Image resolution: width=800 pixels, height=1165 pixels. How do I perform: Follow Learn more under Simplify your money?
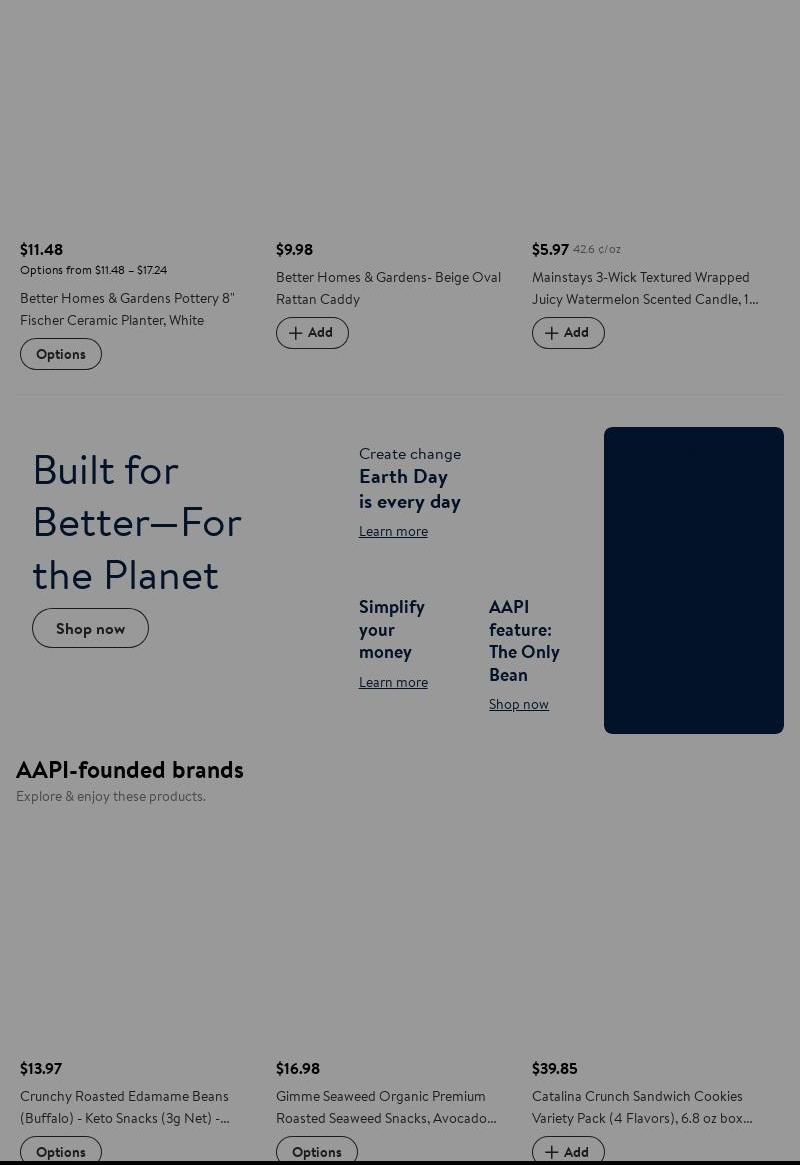[x=393, y=682]
